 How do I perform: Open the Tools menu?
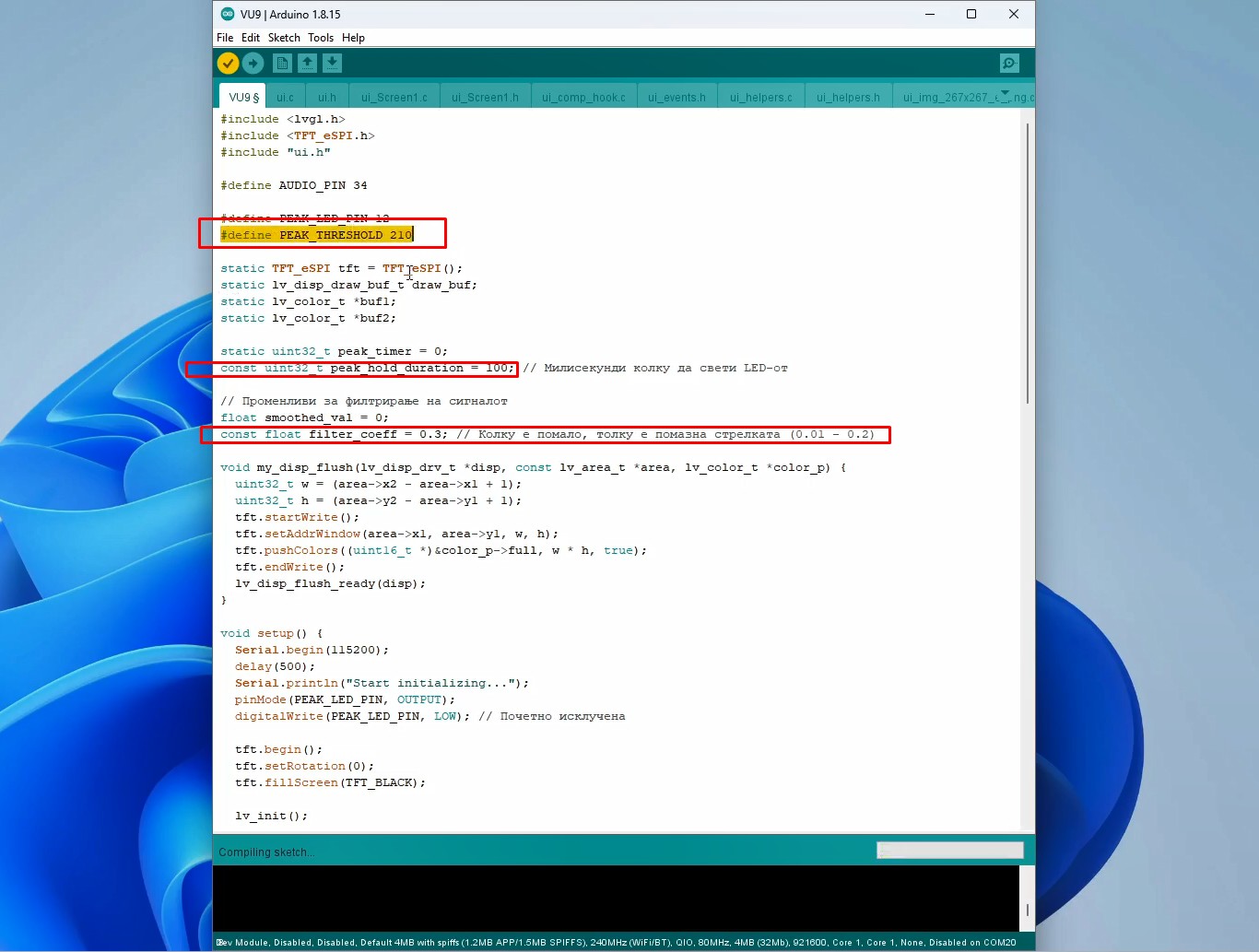point(321,38)
